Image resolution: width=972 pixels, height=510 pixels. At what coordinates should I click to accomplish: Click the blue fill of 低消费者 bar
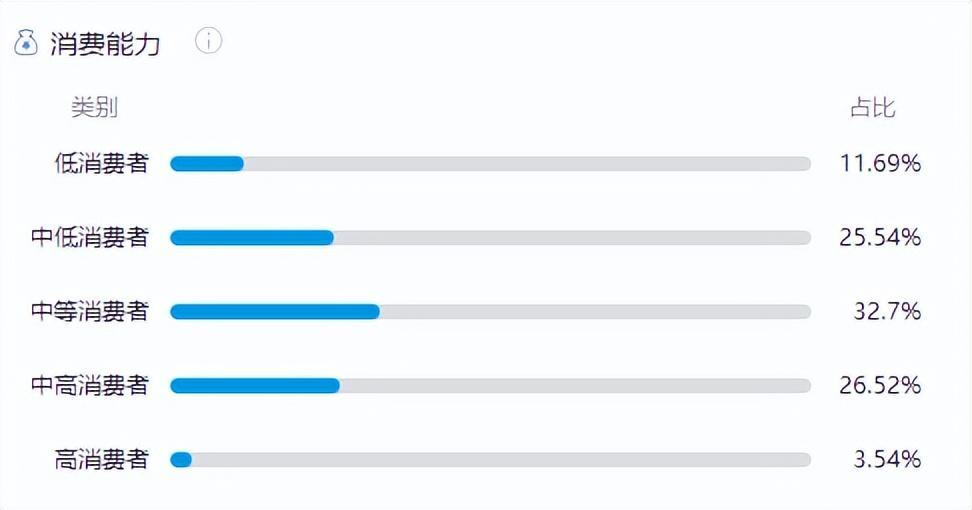[207, 164]
